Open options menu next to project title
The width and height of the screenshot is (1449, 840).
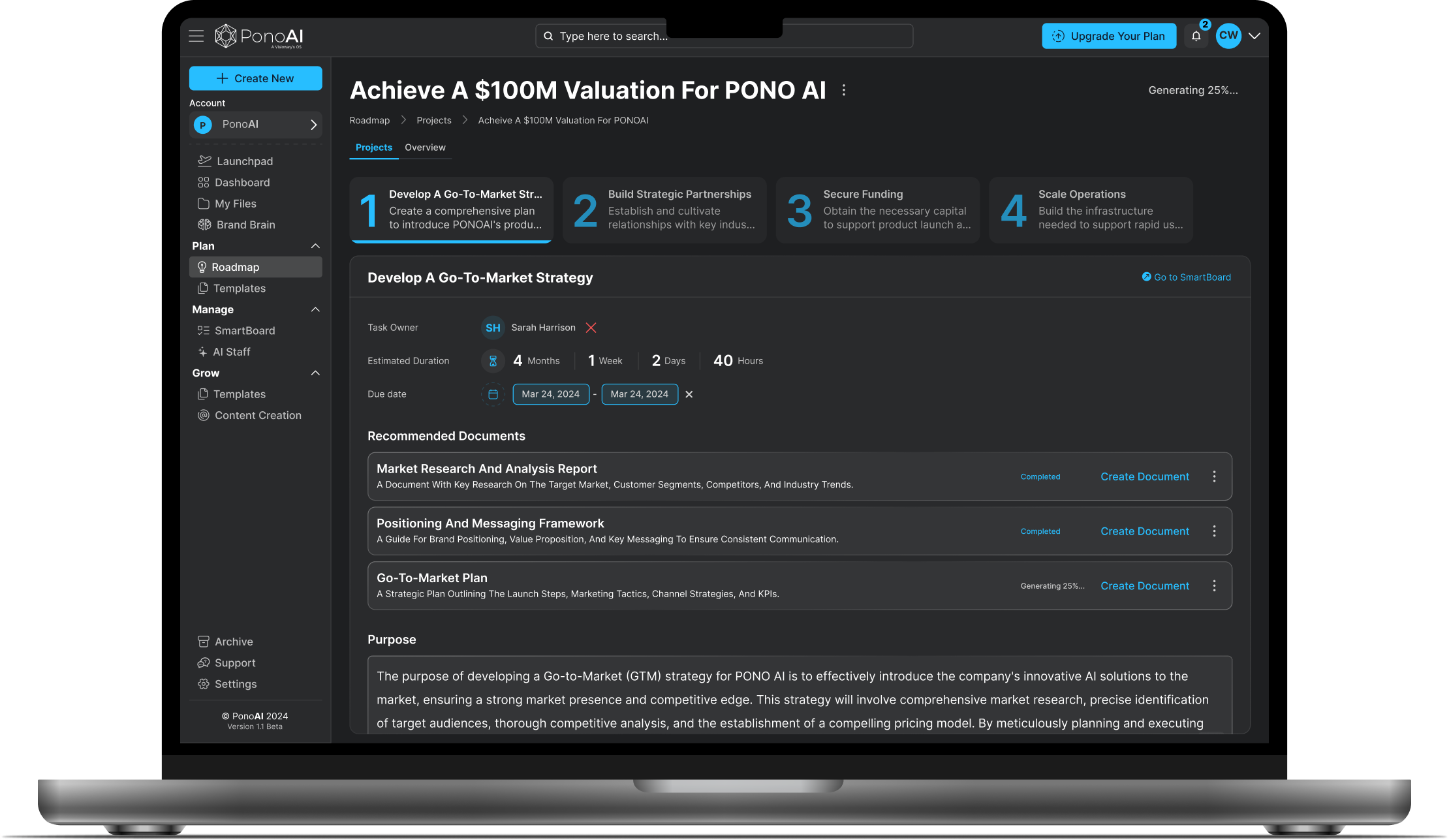[x=843, y=90]
